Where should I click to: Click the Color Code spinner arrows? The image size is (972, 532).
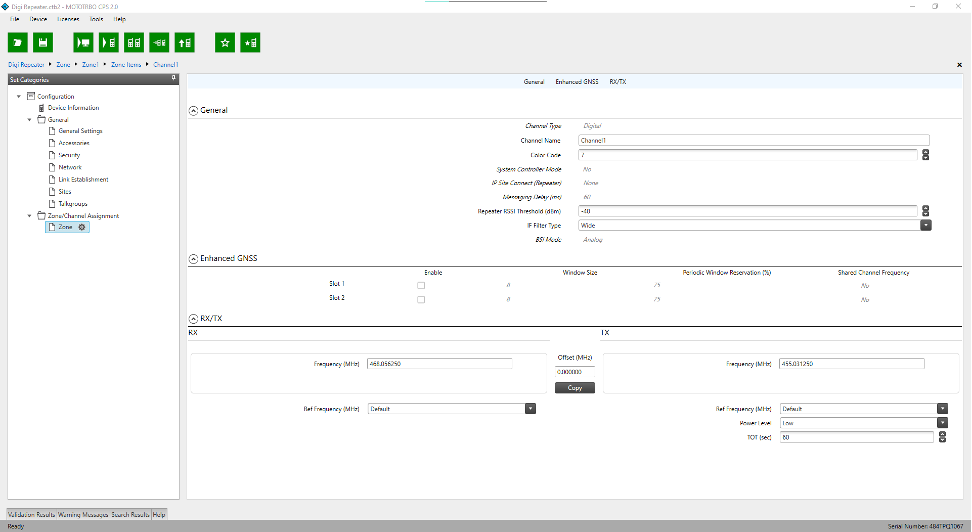click(925, 155)
